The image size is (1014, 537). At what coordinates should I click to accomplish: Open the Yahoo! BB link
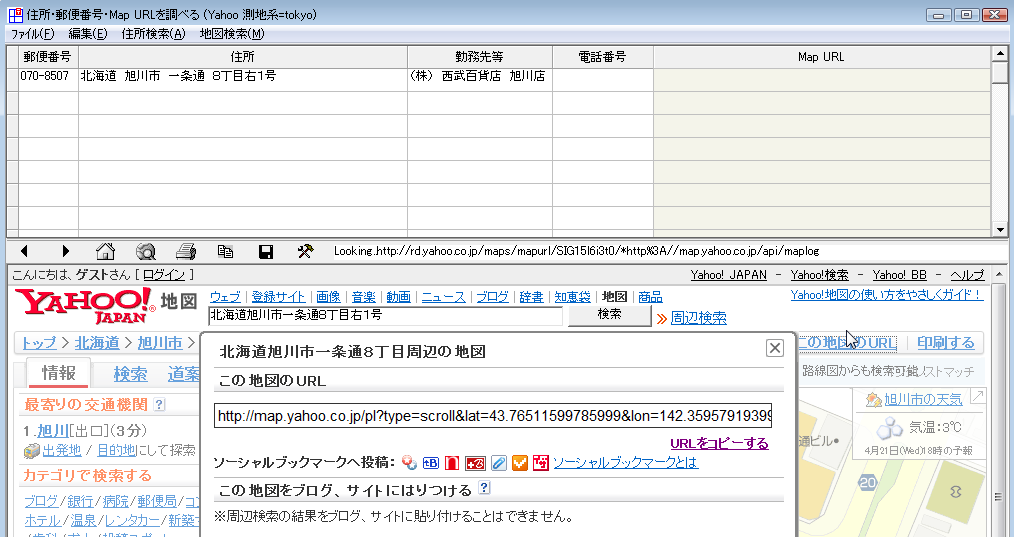tap(900, 275)
